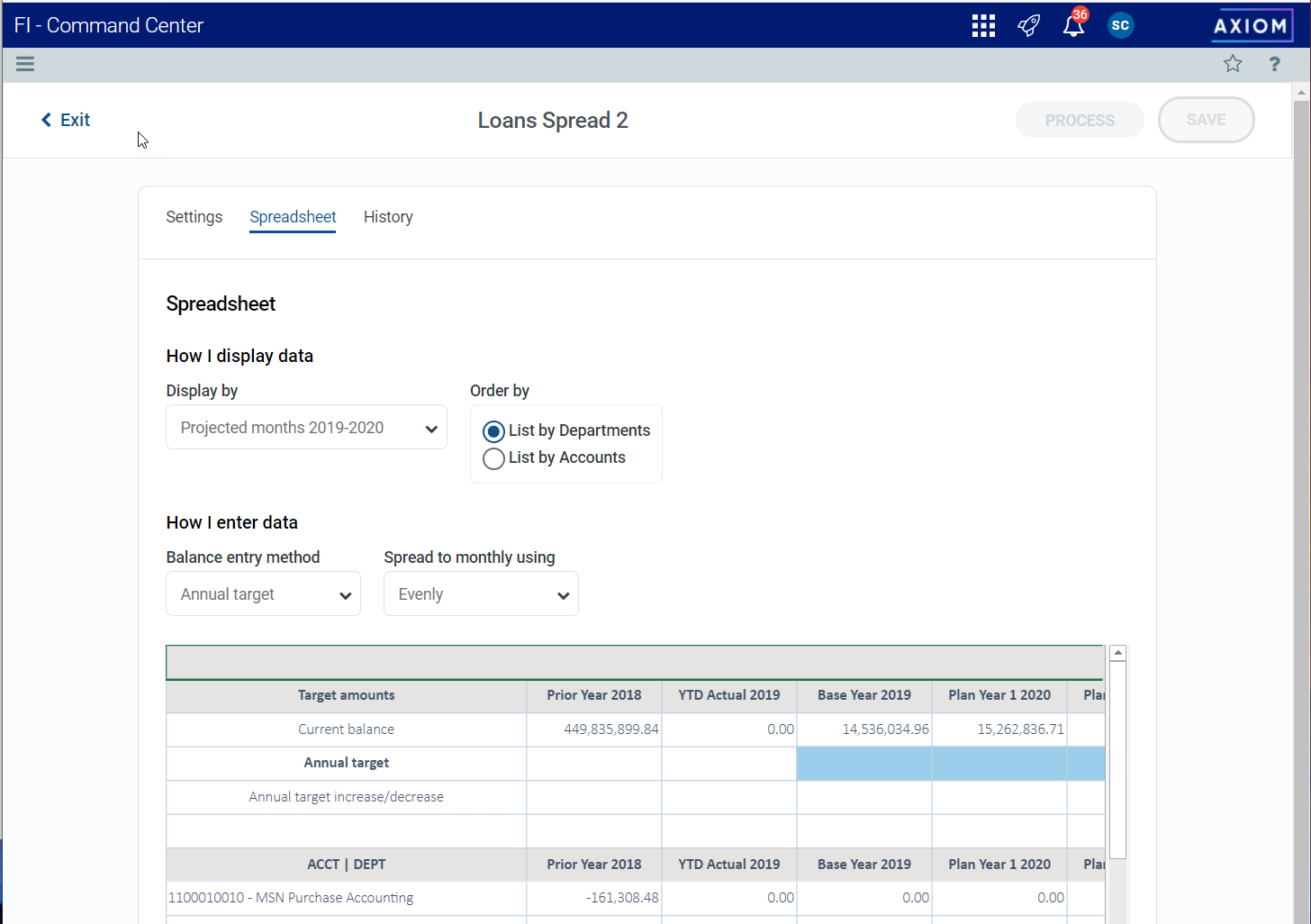Open help question mark icon
1311x924 pixels.
[1274, 64]
